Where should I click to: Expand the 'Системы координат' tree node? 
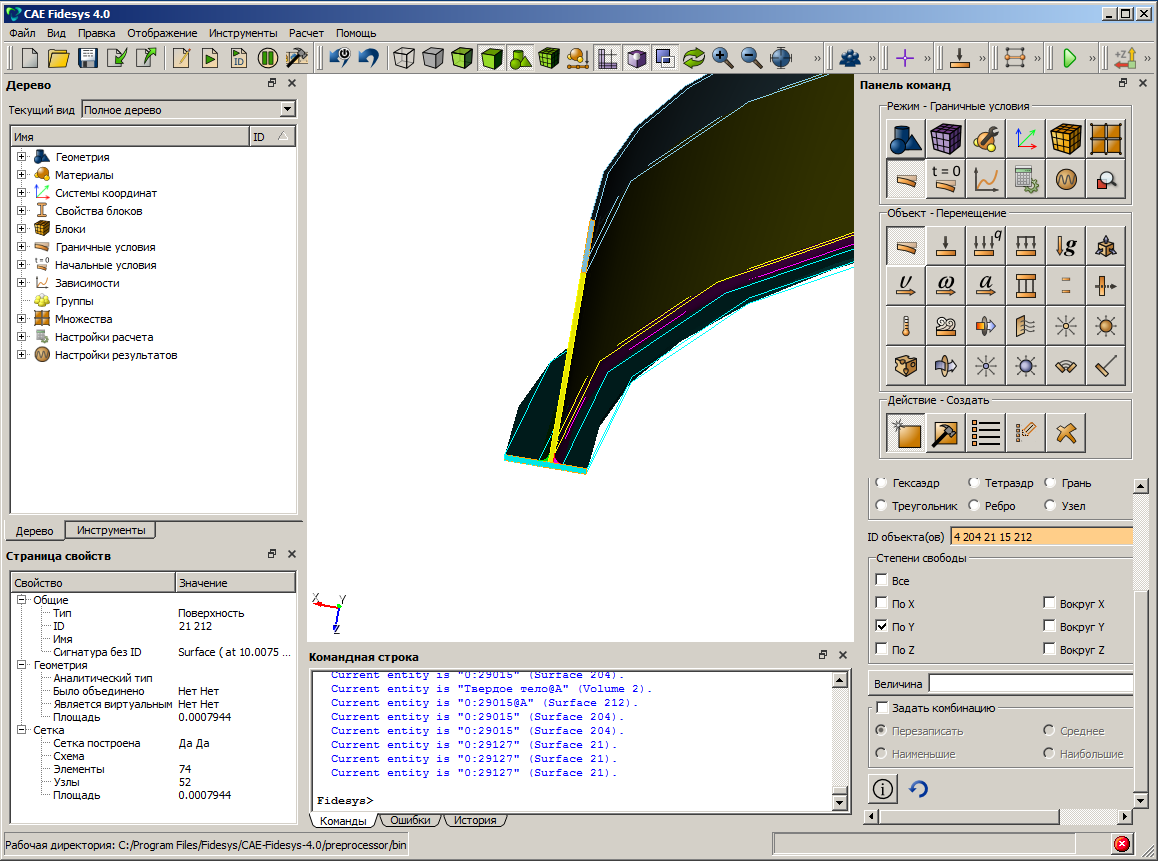point(21,192)
